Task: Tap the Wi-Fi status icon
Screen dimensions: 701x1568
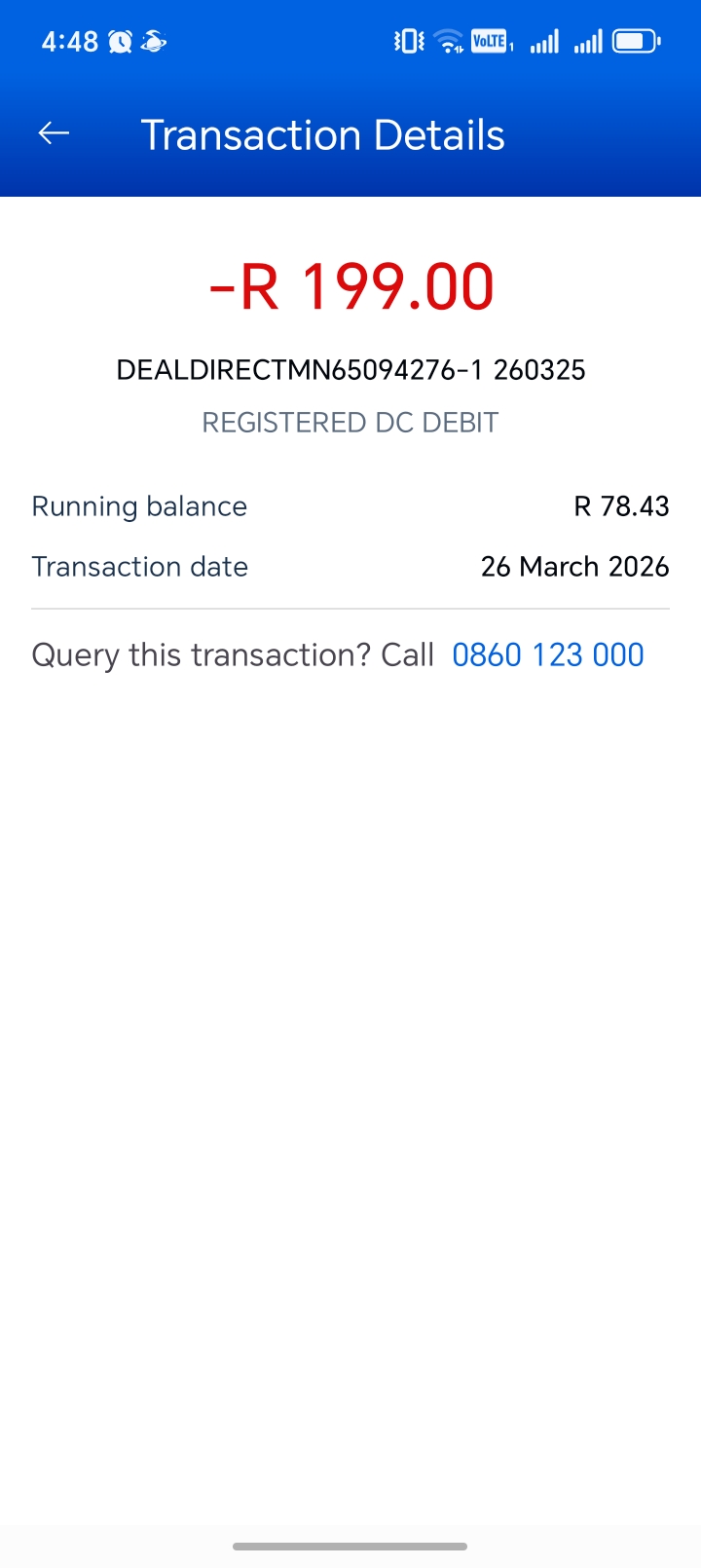Action: click(449, 41)
